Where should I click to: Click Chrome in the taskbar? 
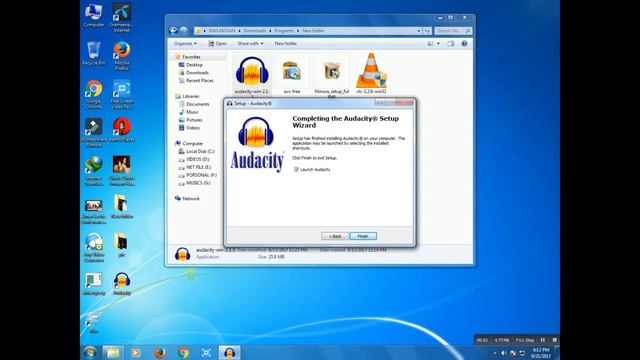point(183,352)
